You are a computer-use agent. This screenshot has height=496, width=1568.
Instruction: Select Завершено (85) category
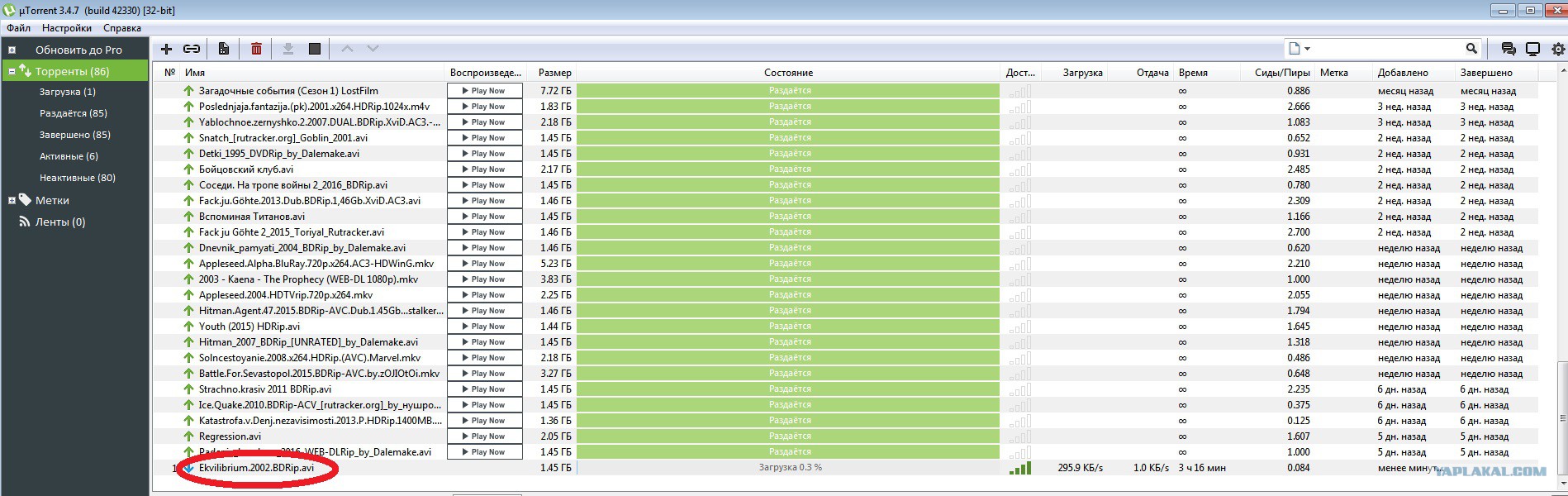click(x=75, y=135)
